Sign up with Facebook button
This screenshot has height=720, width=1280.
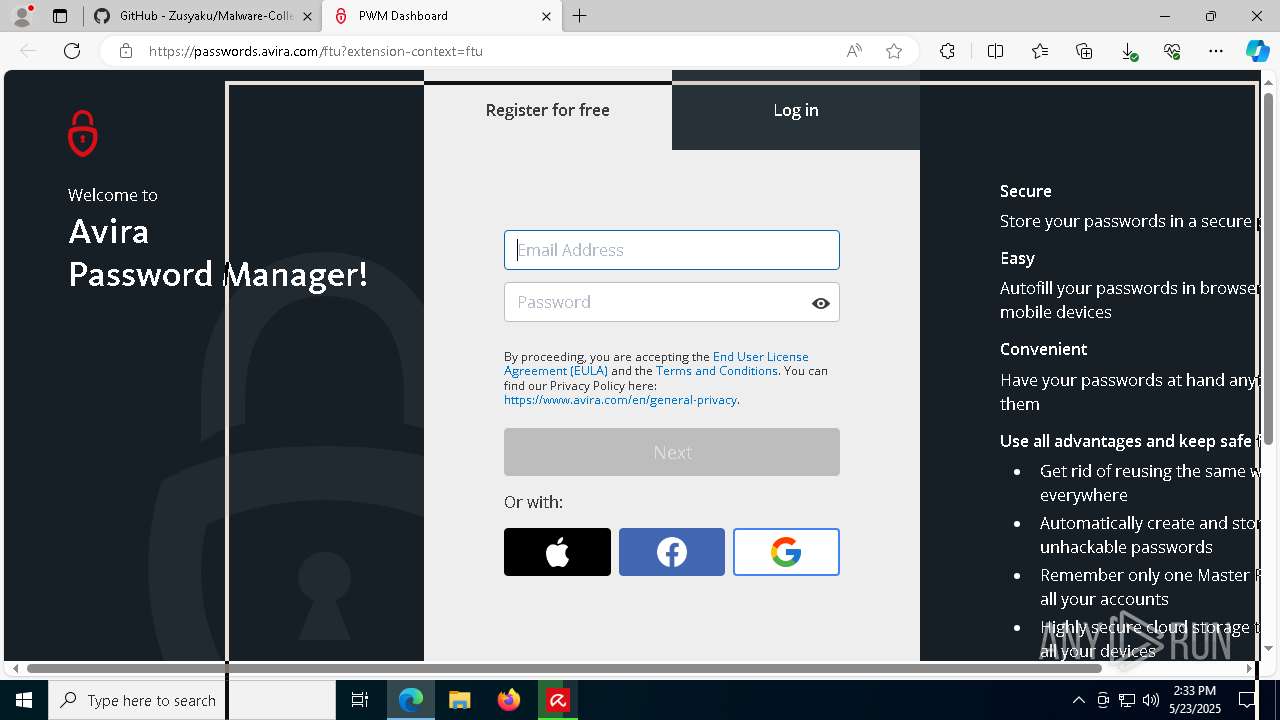(672, 552)
